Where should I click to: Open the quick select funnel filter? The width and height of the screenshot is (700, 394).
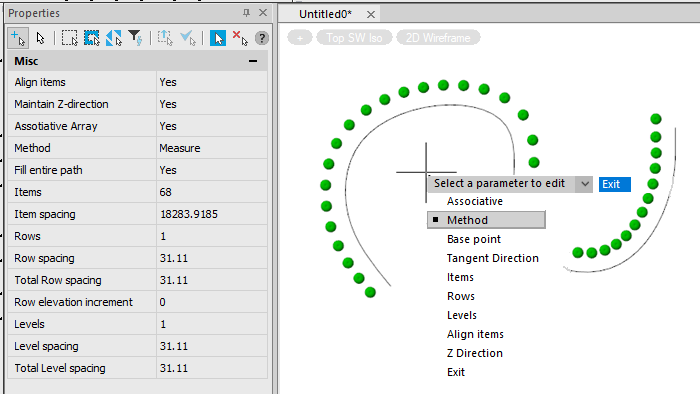click(x=135, y=38)
